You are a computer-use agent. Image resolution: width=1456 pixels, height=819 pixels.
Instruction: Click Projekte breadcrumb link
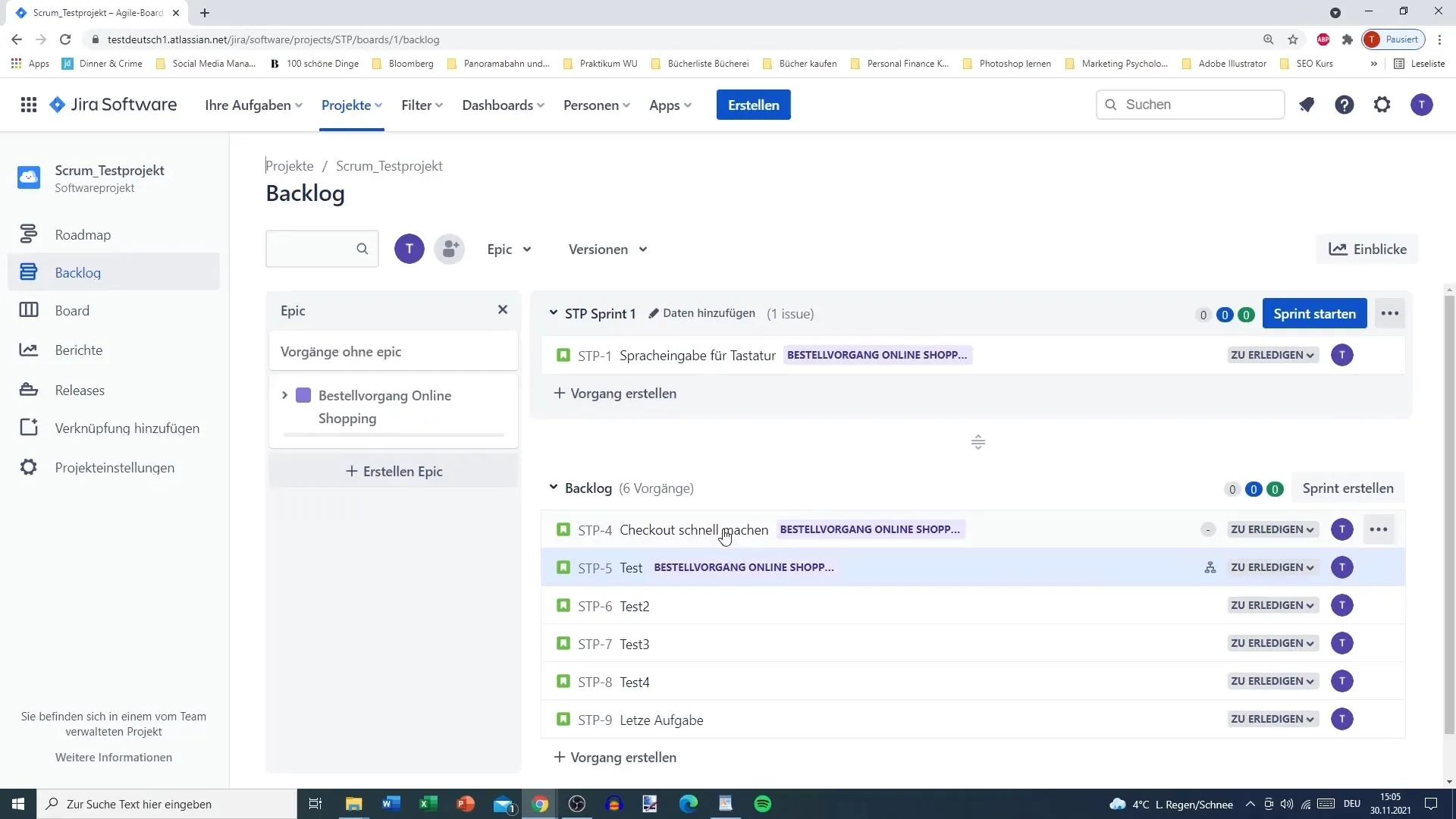(x=290, y=165)
